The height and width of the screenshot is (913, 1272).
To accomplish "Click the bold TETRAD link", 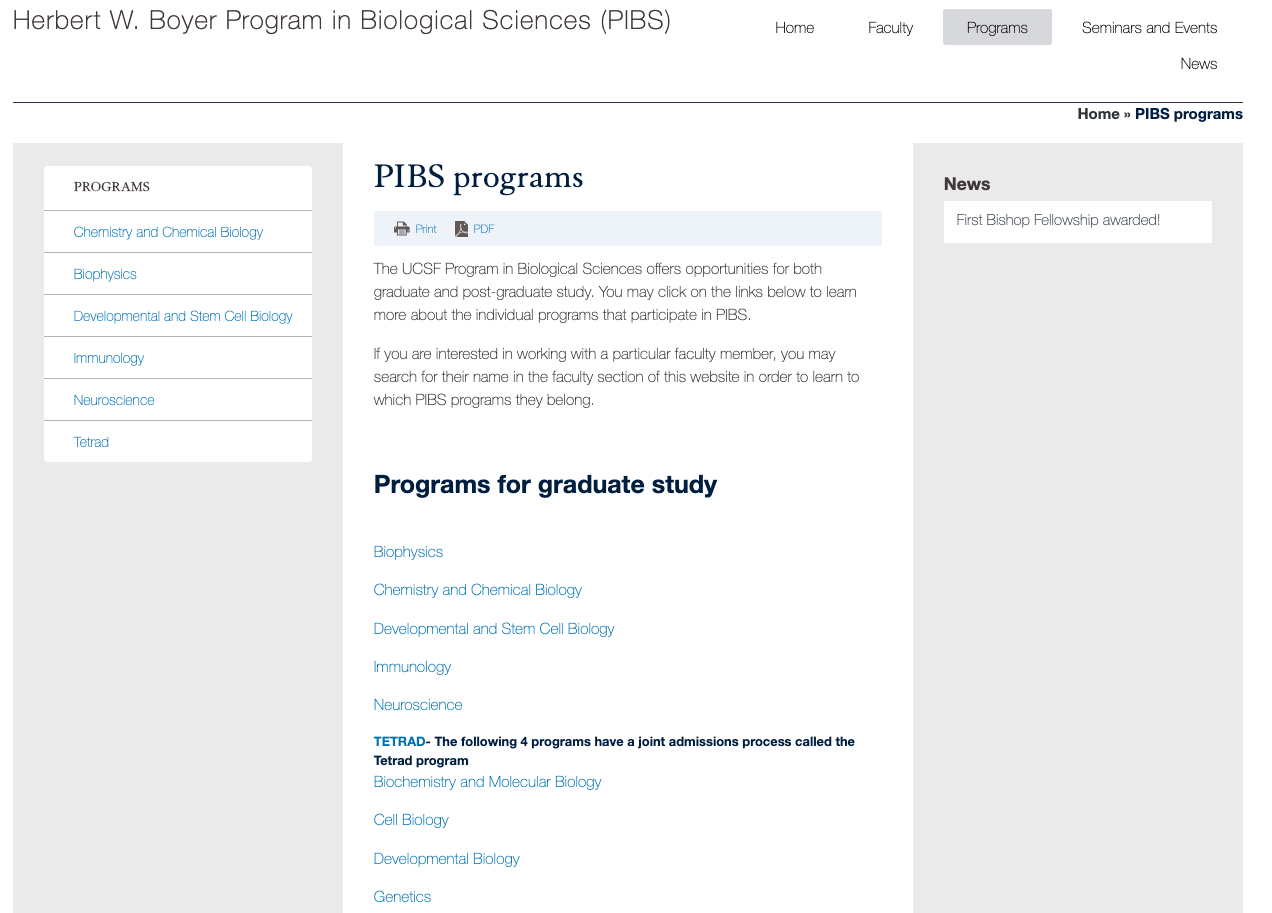I will (x=399, y=742).
